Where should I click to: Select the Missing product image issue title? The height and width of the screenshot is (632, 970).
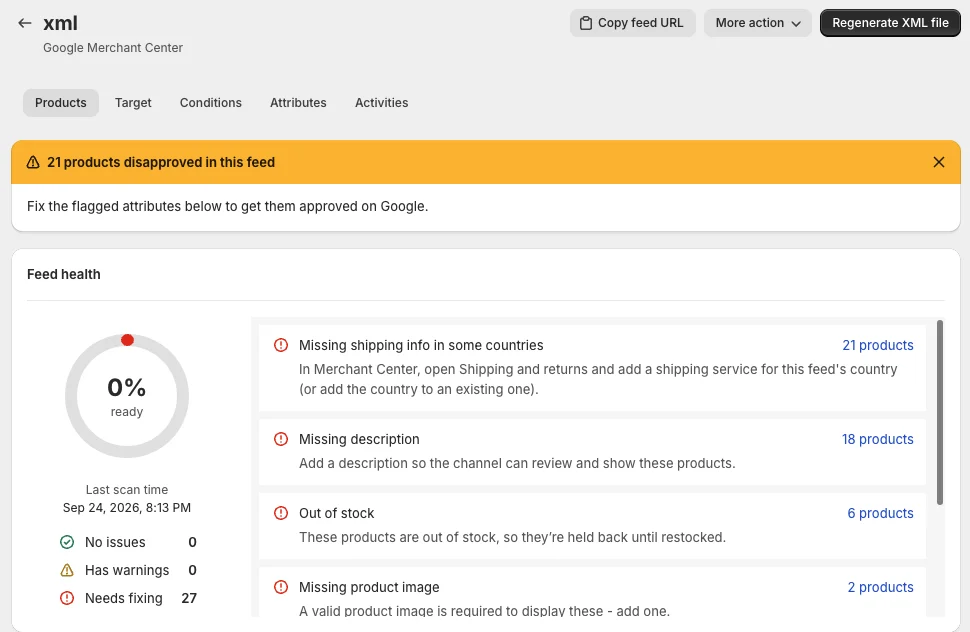pos(369,587)
